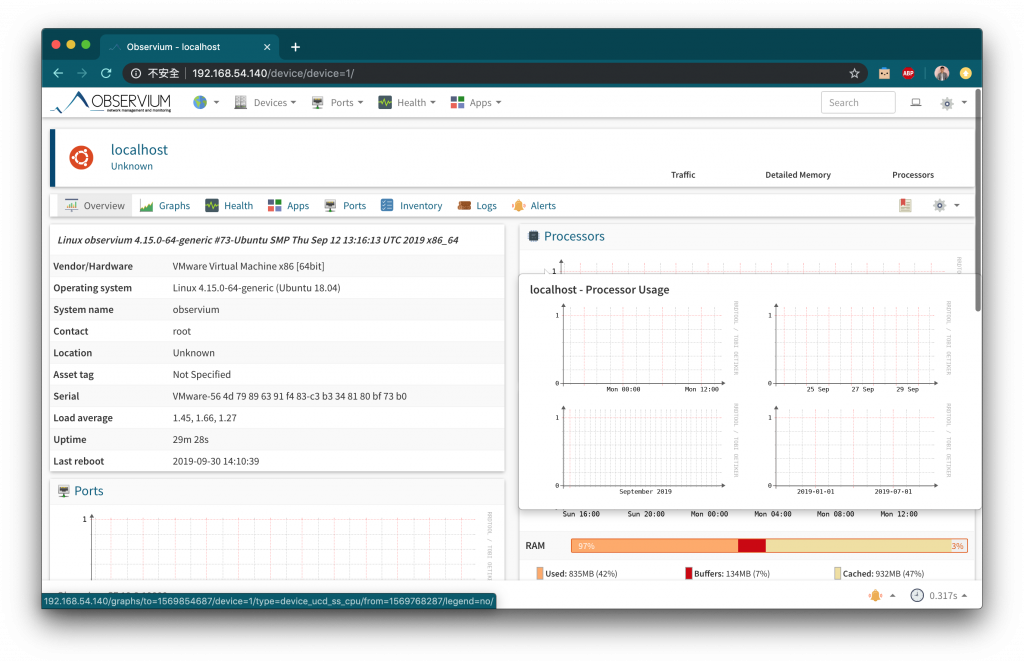Screen dimensions: 1024x664
Task: Click the RAM usage bar
Action: tap(769, 546)
